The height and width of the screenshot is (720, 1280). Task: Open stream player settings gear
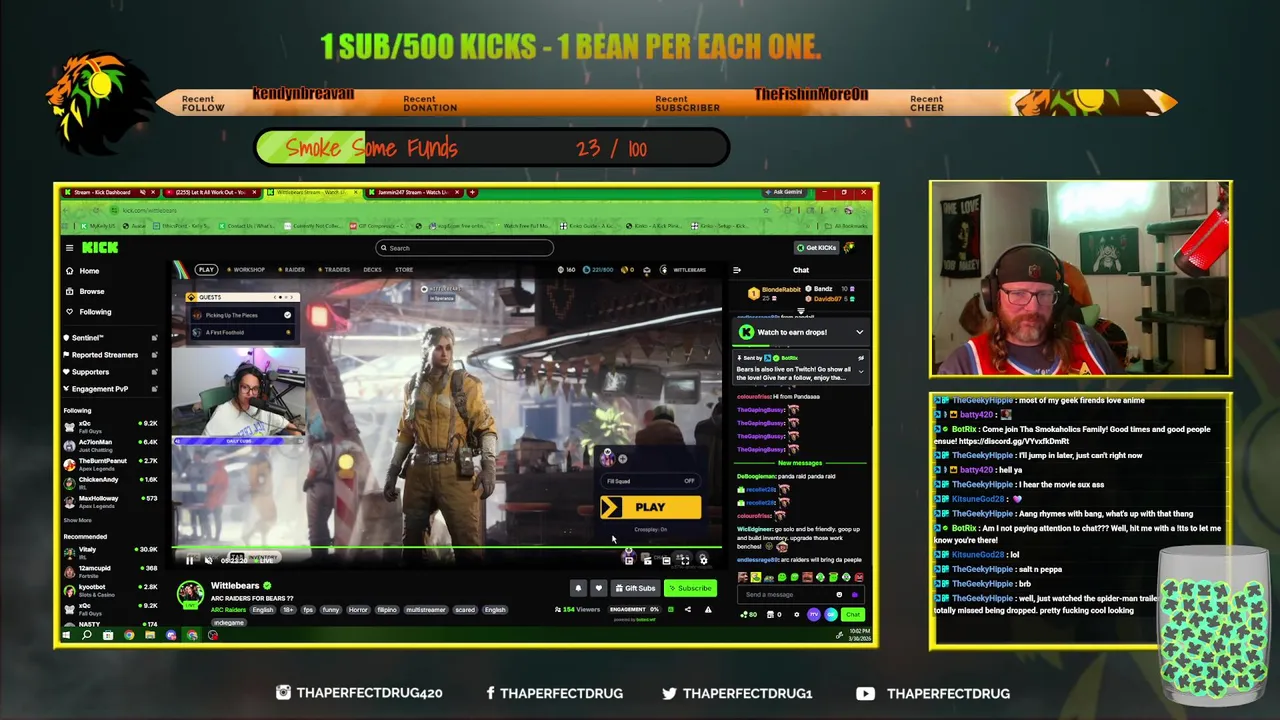tap(703, 560)
